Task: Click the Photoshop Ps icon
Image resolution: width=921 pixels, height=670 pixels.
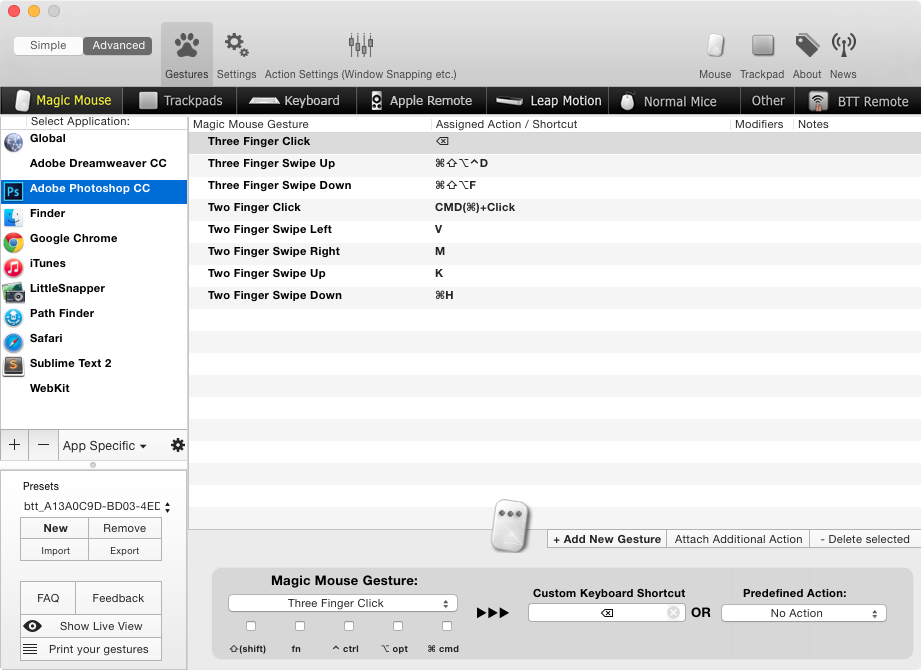Action: (14, 191)
